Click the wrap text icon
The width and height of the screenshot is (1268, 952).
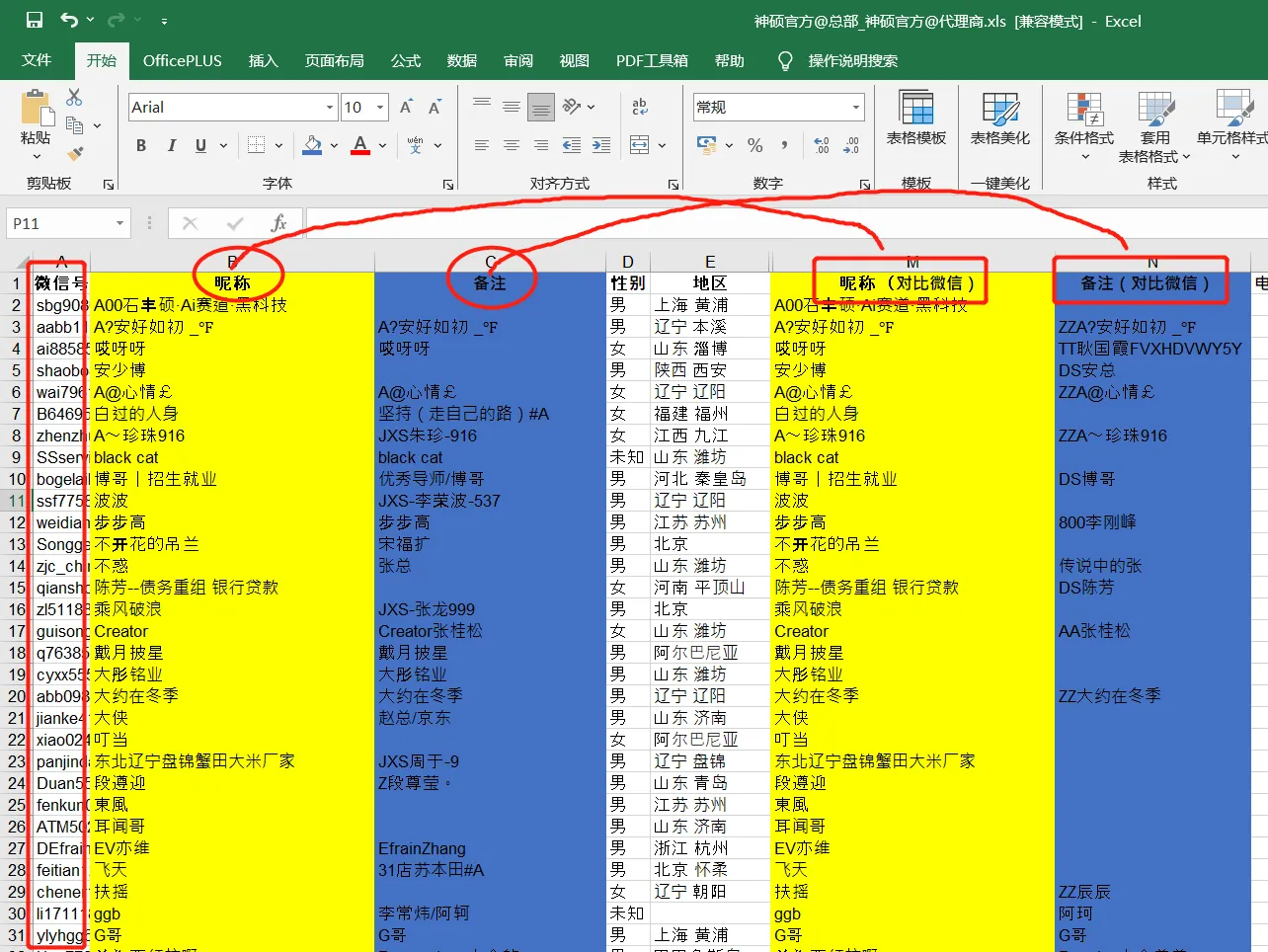click(x=640, y=106)
